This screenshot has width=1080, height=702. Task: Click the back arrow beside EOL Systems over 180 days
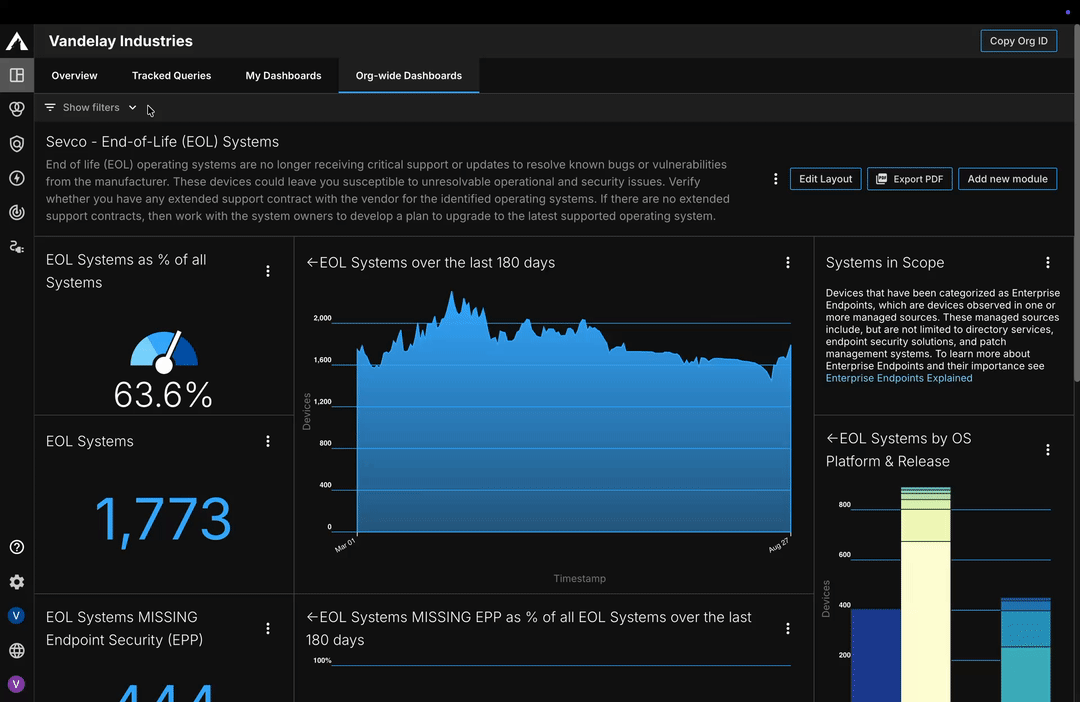click(312, 262)
